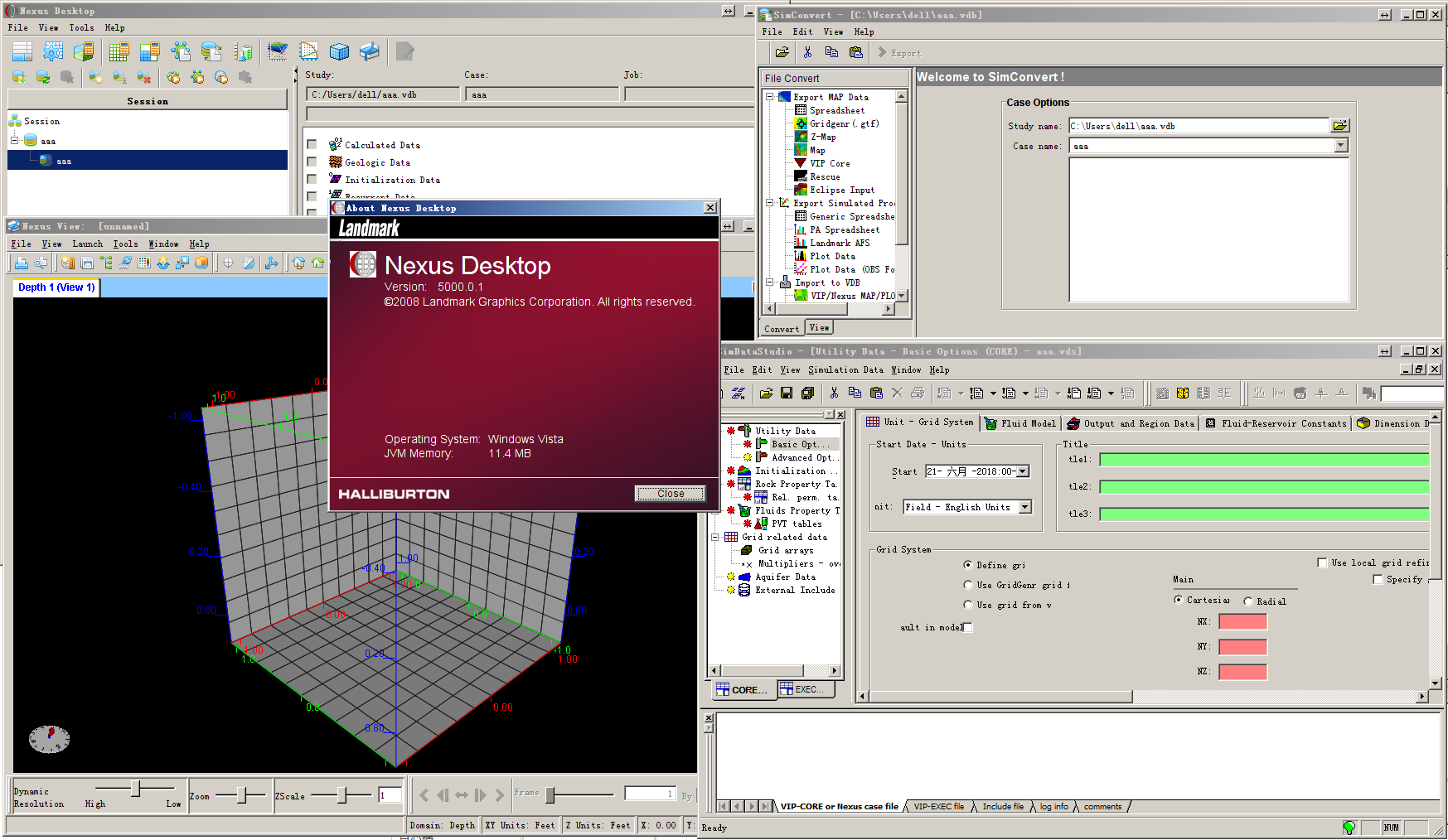Image resolution: width=1448 pixels, height=840 pixels.
Task: Click the print icon in Nexus View toolbar
Action: (x=22, y=263)
